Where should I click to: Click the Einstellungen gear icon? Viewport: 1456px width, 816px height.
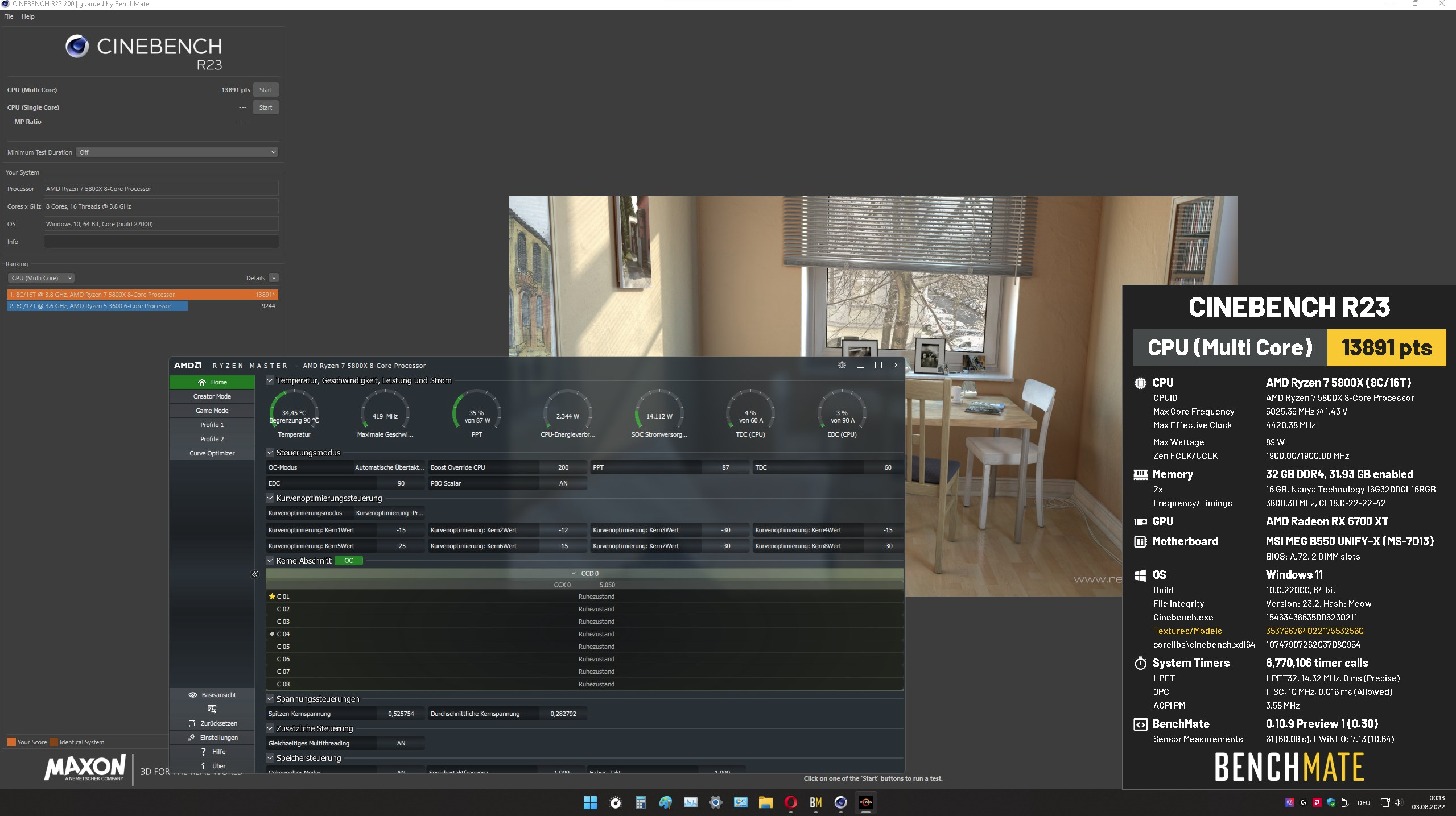click(192, 738)
